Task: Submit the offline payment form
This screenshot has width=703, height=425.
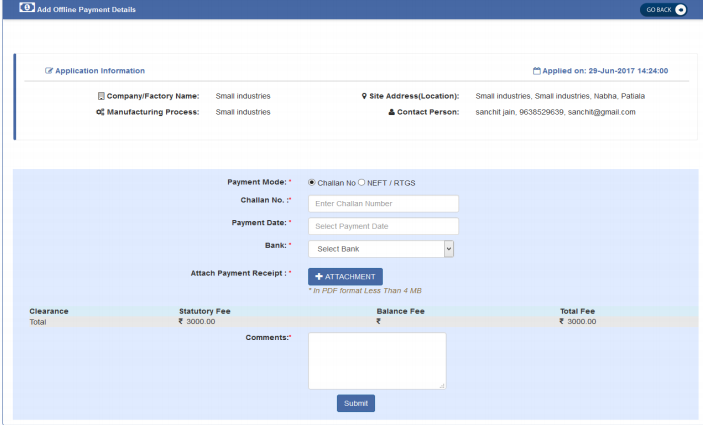Action: click(355, 403)
